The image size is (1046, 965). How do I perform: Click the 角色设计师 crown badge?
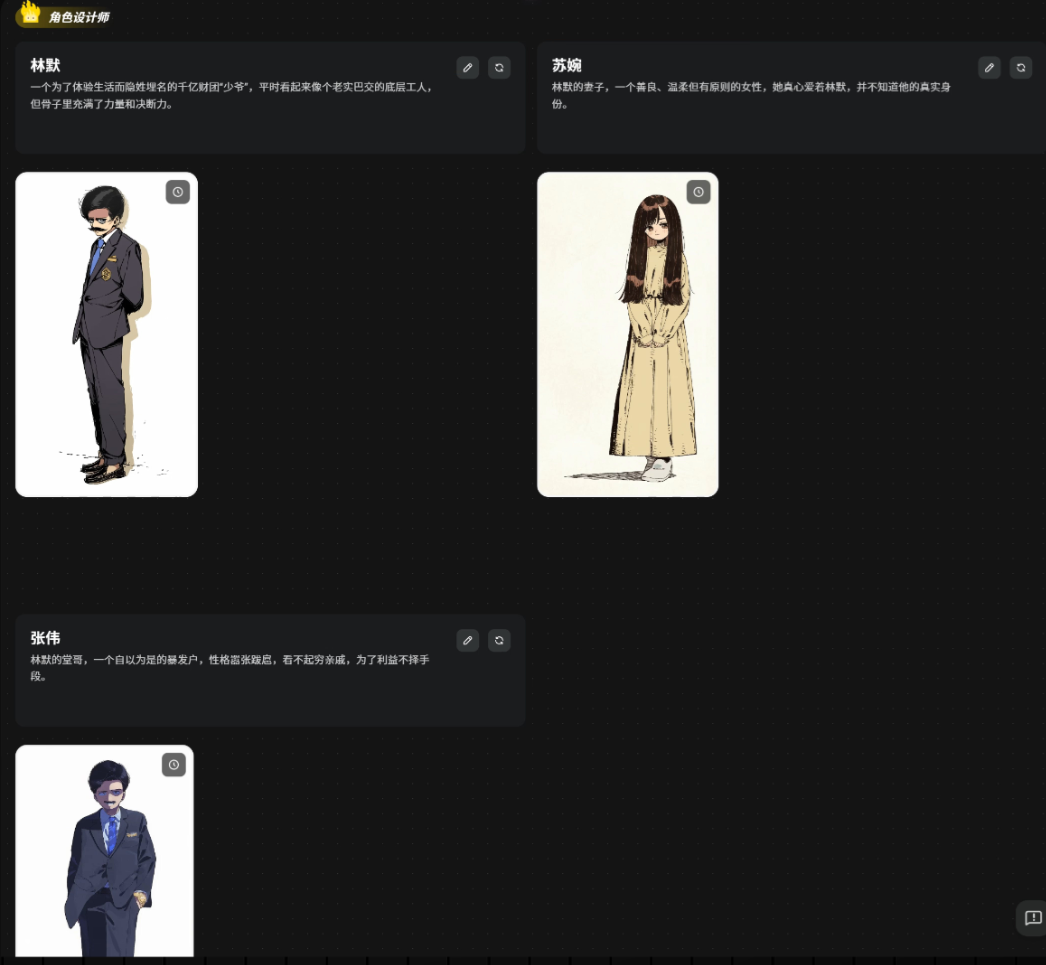[64, 16]
